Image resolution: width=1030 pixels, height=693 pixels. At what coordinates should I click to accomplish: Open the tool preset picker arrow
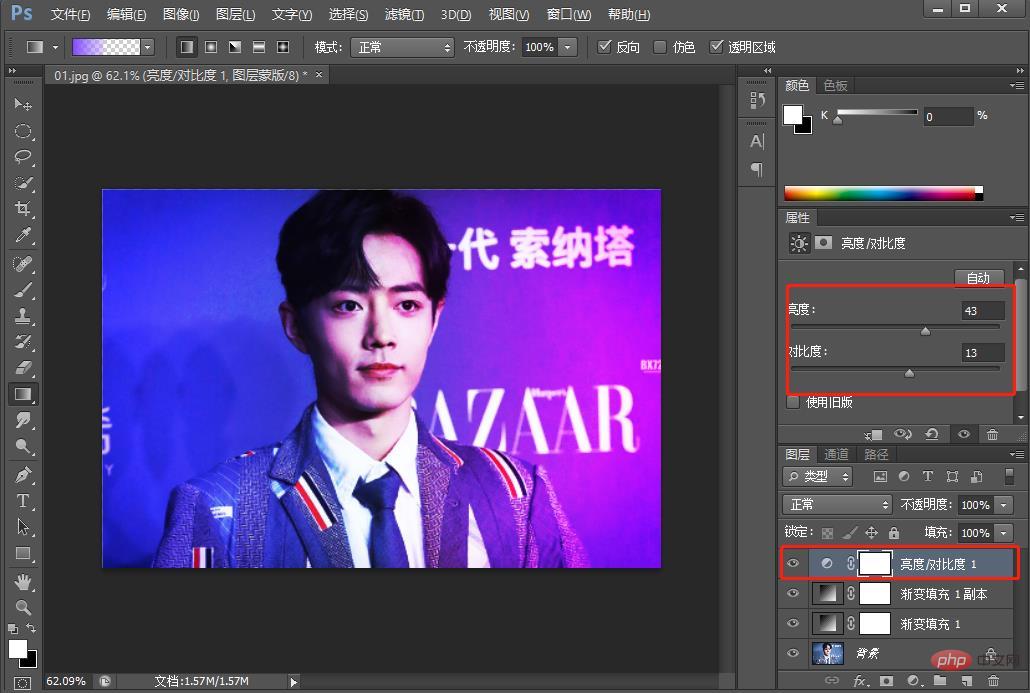point(55,47)
